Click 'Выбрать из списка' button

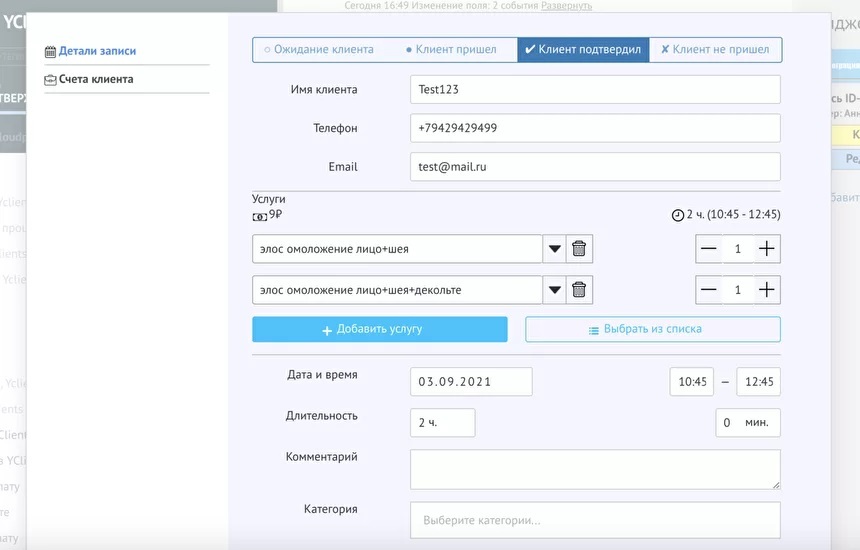tap(653, 329)
